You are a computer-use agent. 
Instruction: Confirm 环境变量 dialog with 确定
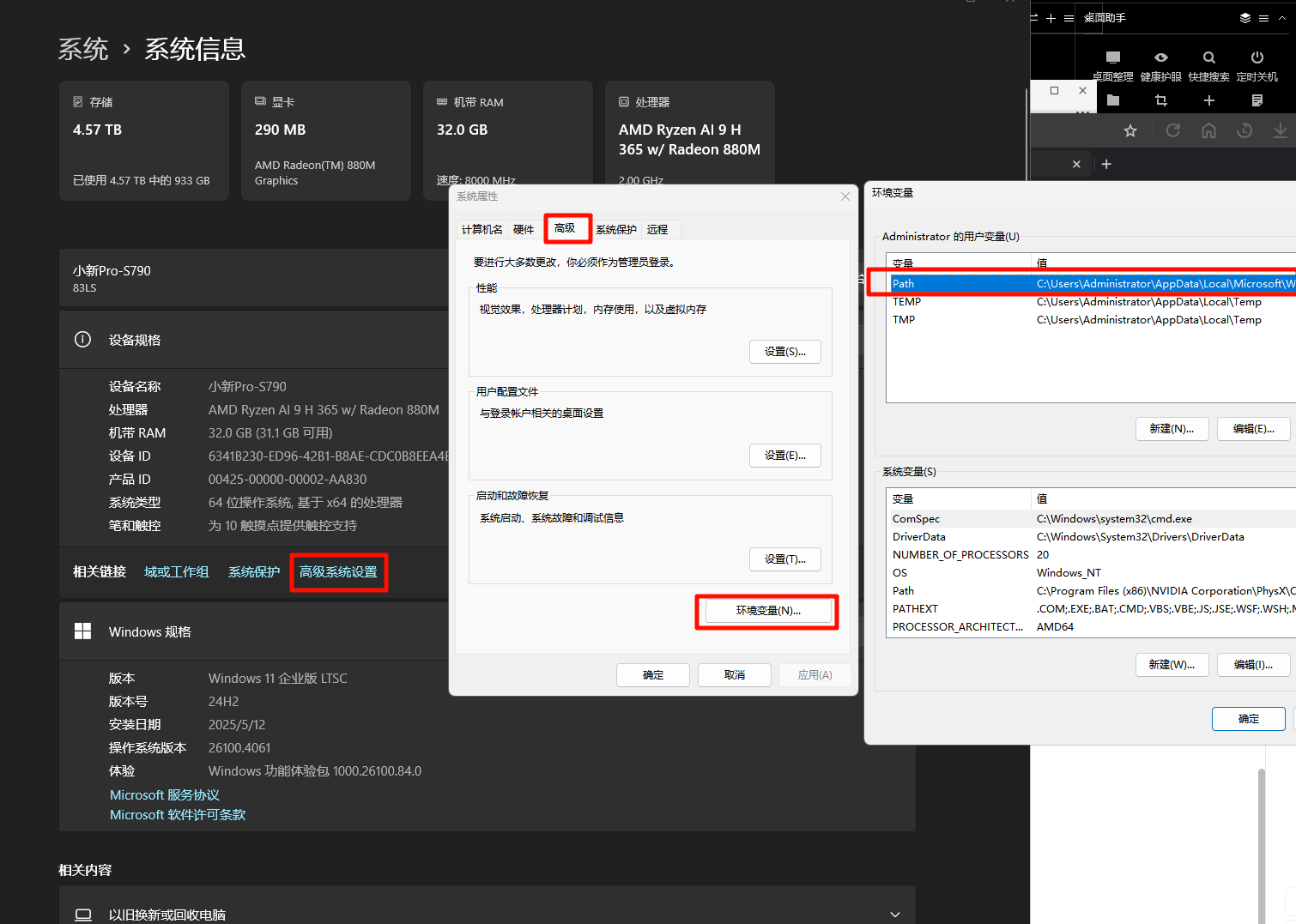[1249, 719]
